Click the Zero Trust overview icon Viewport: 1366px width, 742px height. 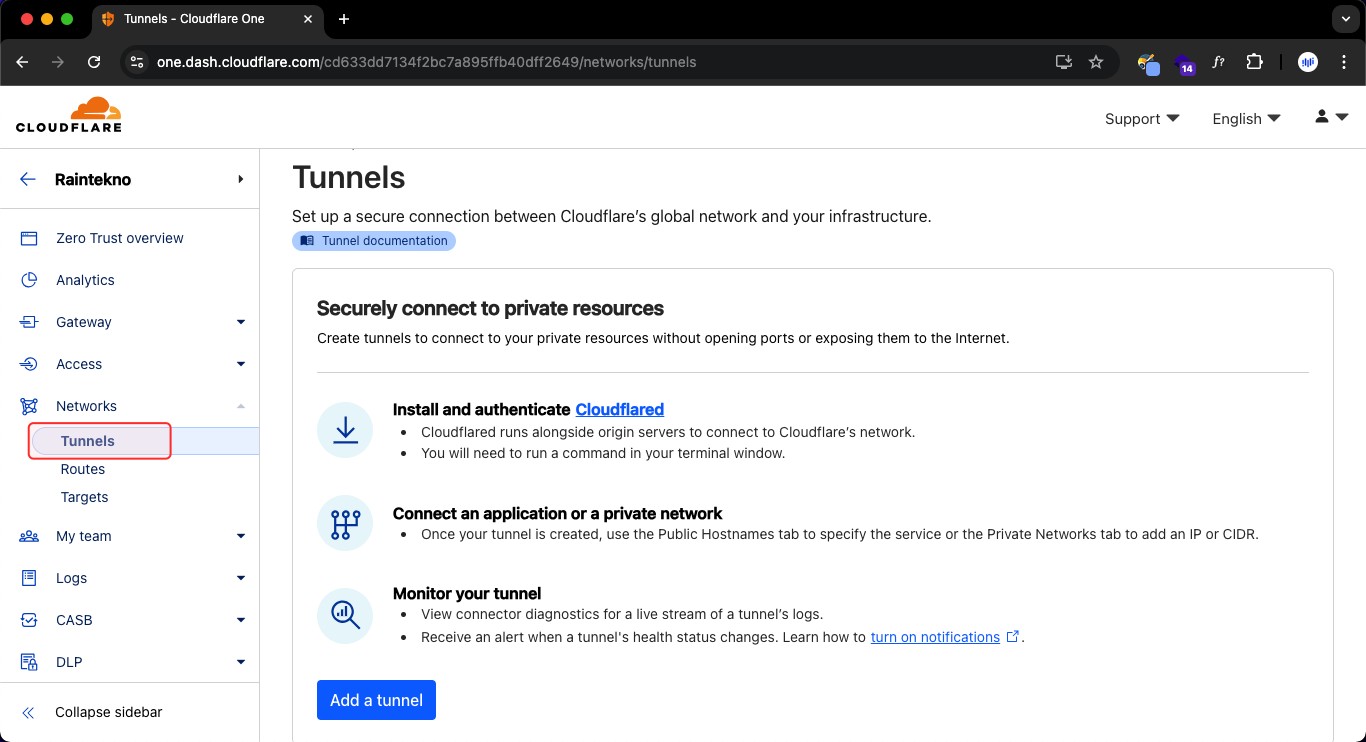coord(29,238)
